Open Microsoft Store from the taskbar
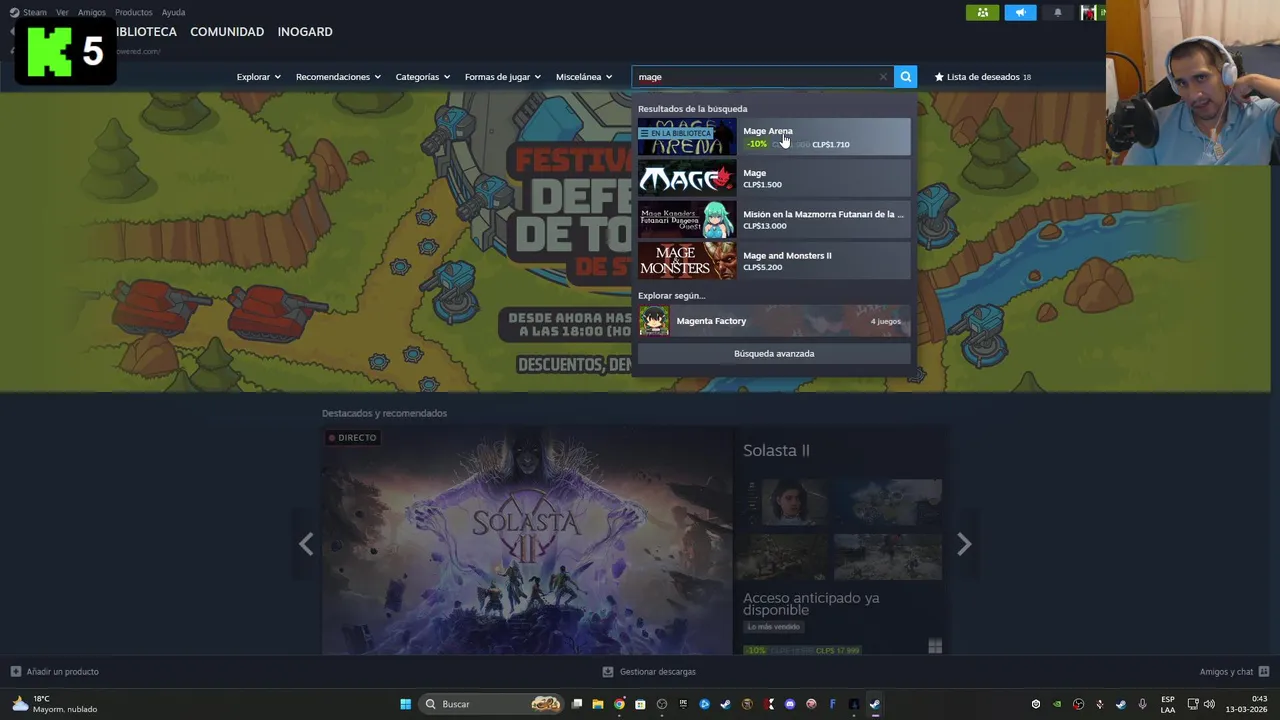Screen dimensions: 1280x720 [640, 704]
